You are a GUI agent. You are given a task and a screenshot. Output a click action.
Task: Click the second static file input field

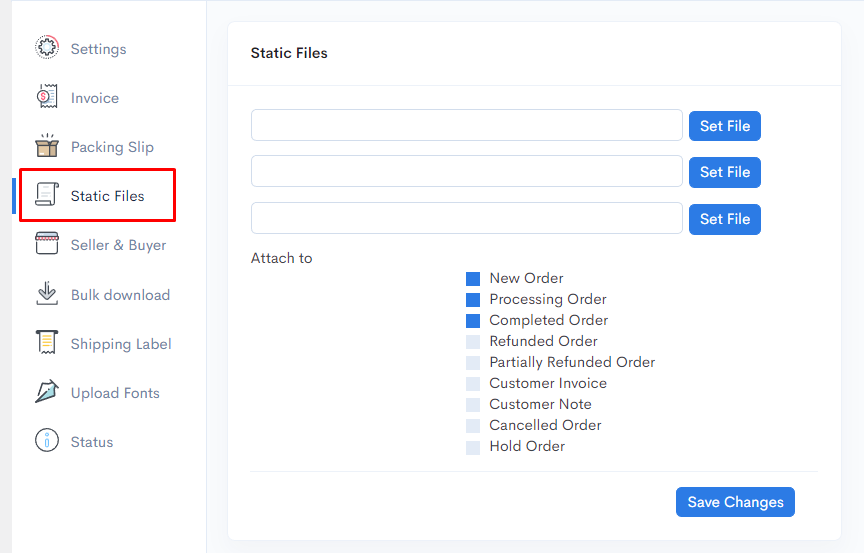[467, 171]
